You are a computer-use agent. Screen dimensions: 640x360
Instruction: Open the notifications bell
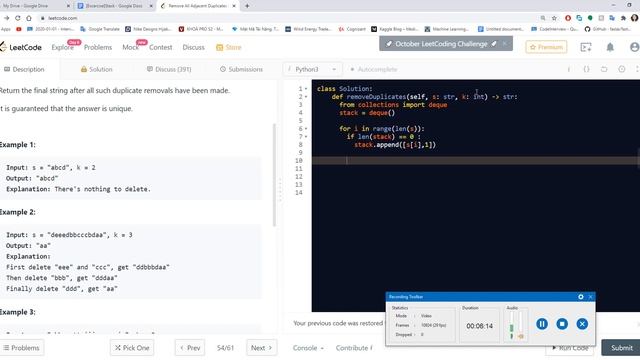tap(610, 47)
